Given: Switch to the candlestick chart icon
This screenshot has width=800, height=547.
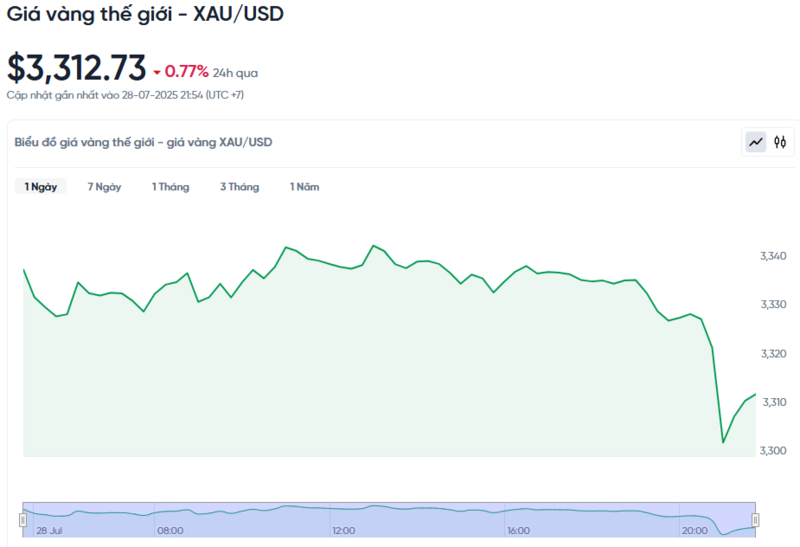Looking at the screenshot, I should (x=780, y=143).
